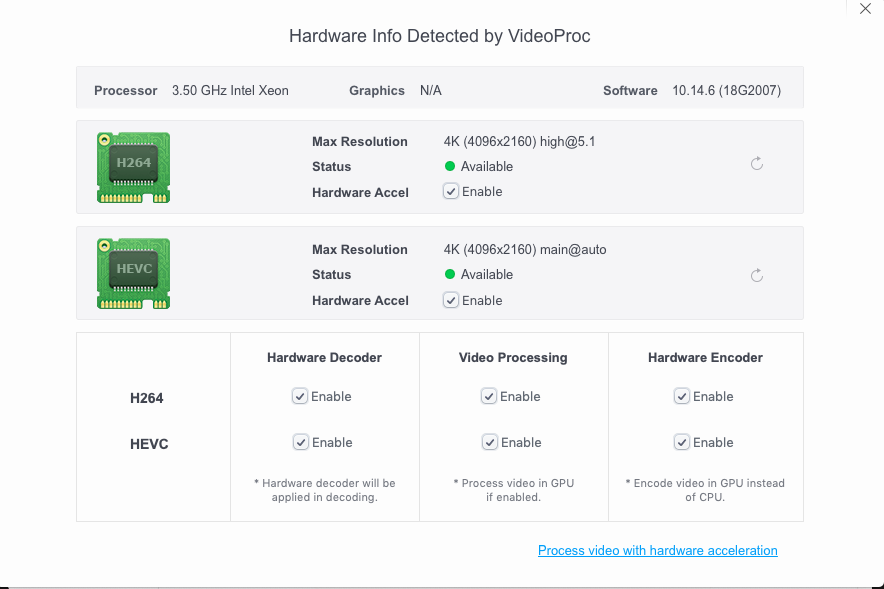This screenshot has width=884, height=589.
Task: Disable HEVC Hardware Decoder checkbox
Action: [x=300, y=442]
